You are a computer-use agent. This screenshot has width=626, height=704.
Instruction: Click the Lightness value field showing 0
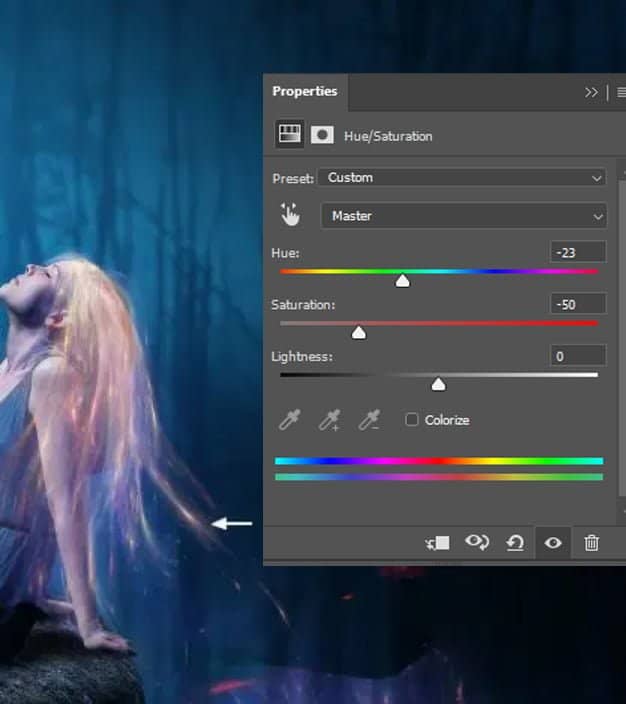[x=578, y=356]
